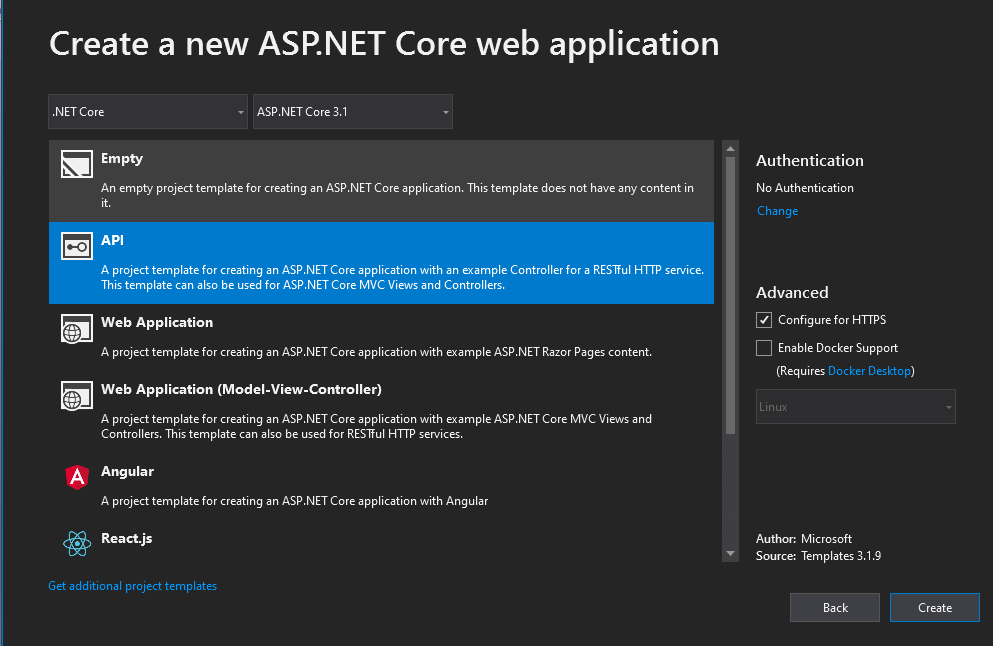Enable the Docker Support checkbox

coord(764,348)
